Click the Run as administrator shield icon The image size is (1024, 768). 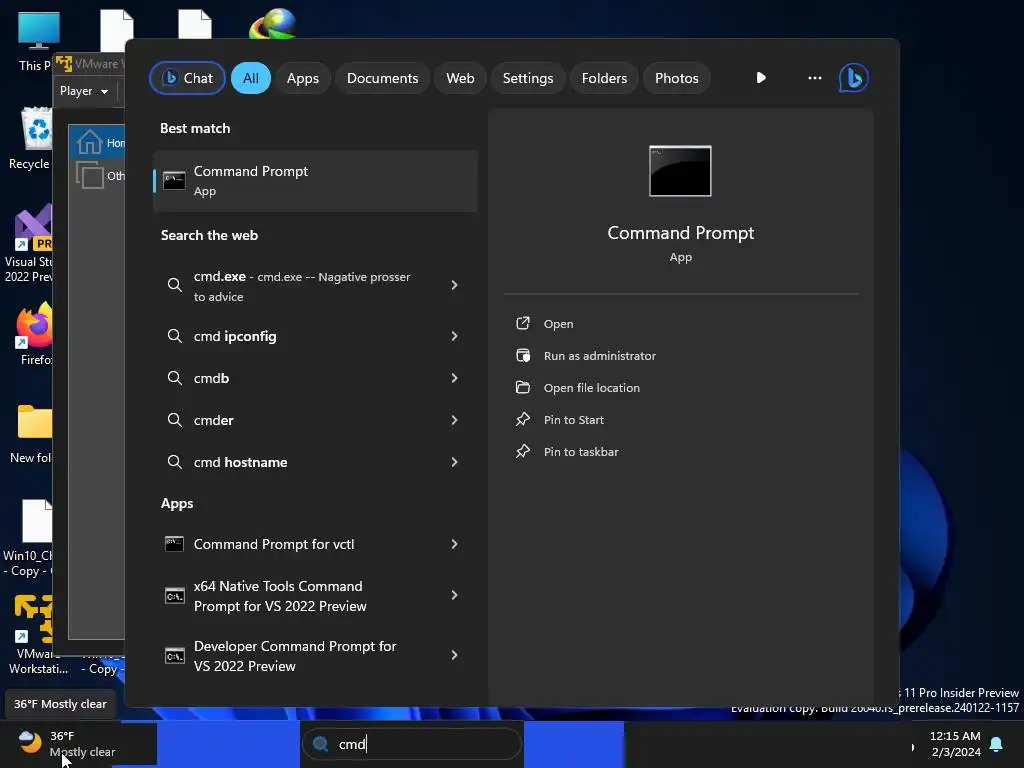click(522, 355)
